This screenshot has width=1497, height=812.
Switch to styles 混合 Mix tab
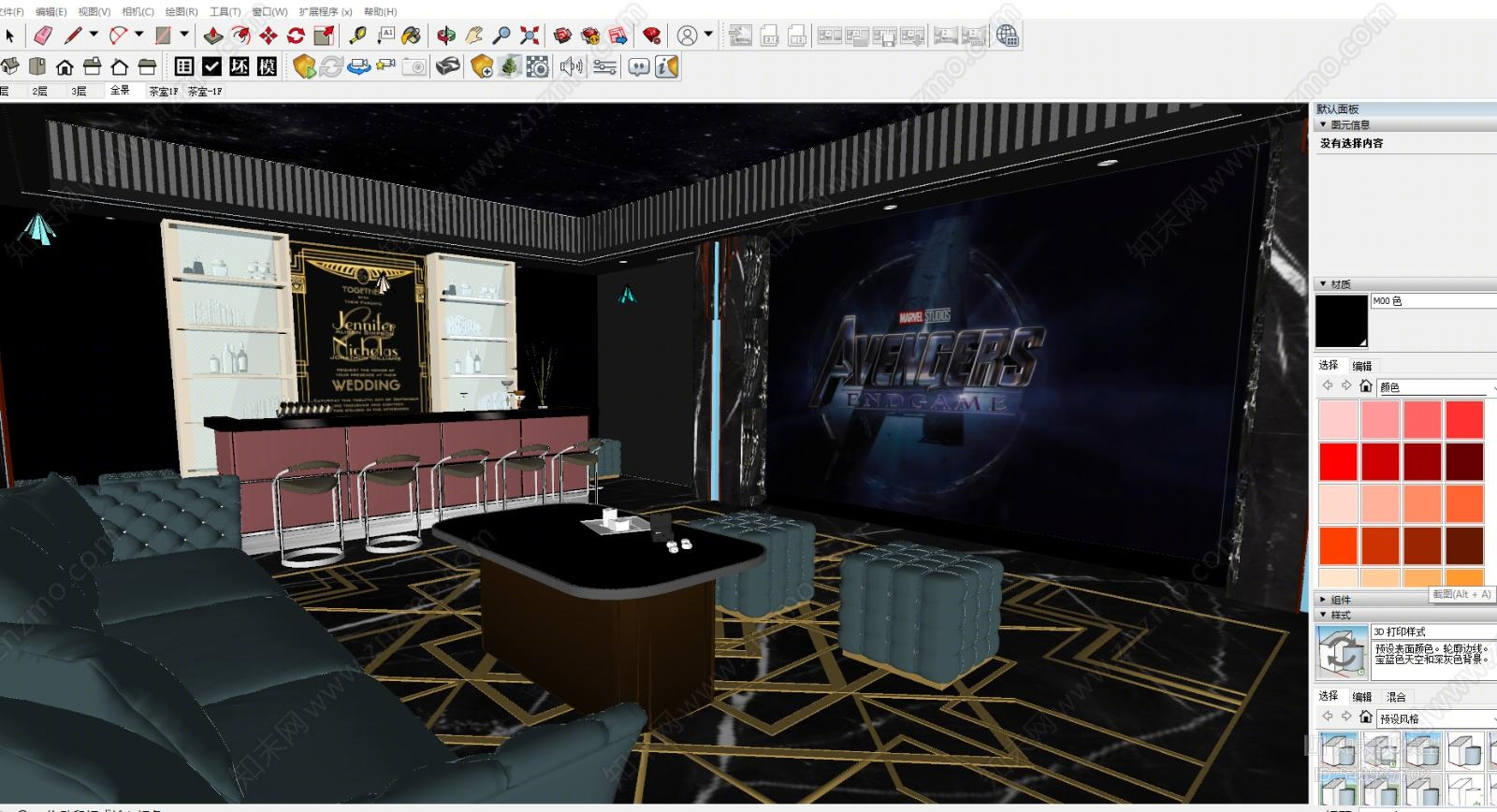click(1396, 697)
